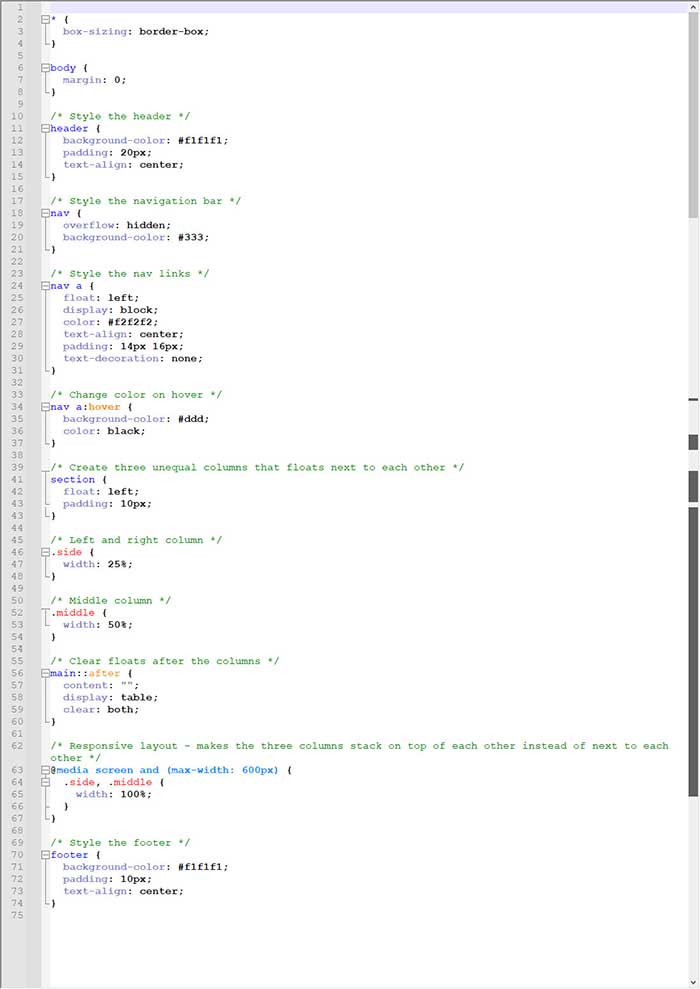Click 'text-align: center;' on line 14
This screenshot has width=700, height=989.
point(124,165)
